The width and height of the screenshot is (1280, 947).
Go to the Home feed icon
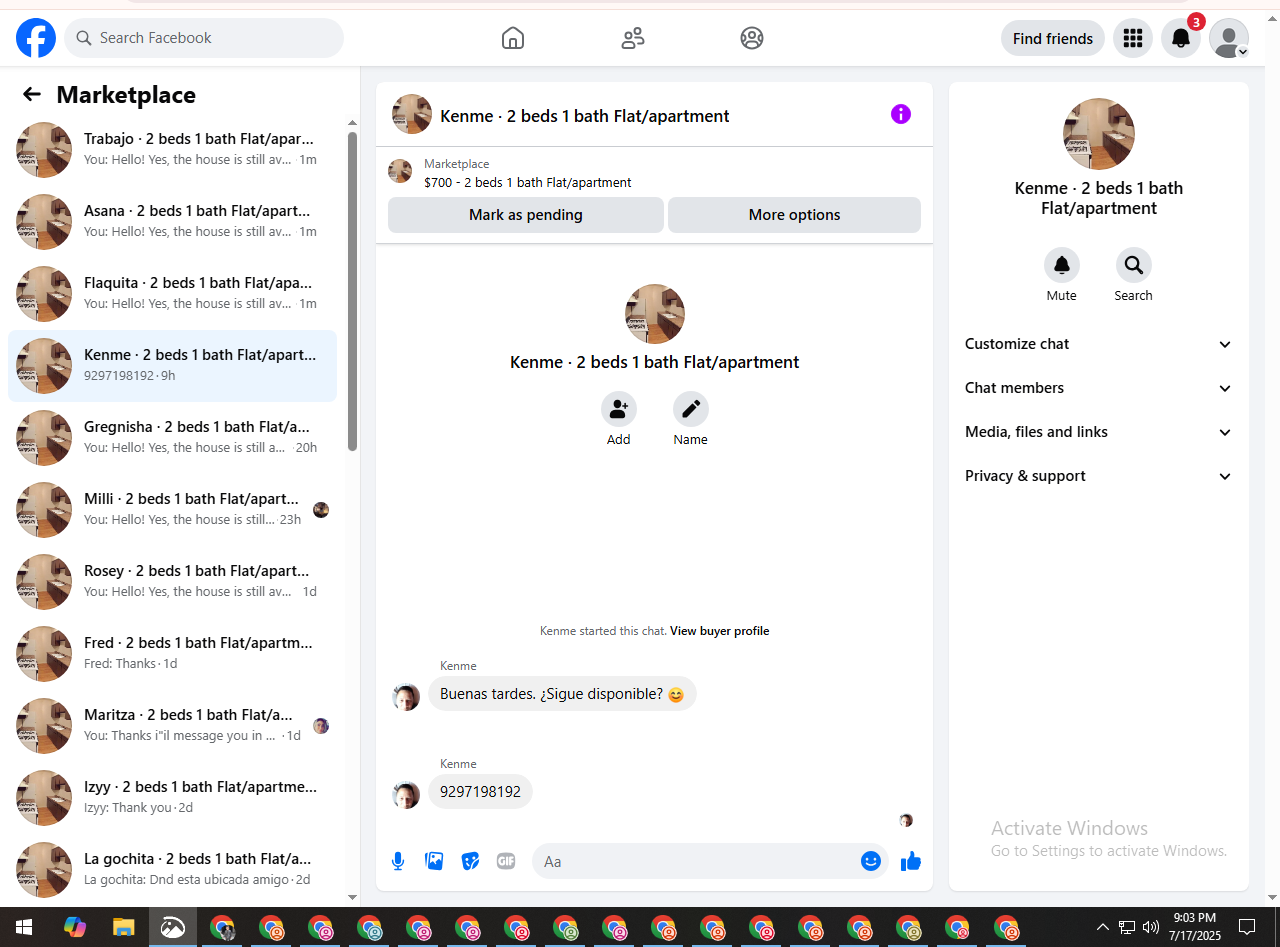click(x=512, y=38)
